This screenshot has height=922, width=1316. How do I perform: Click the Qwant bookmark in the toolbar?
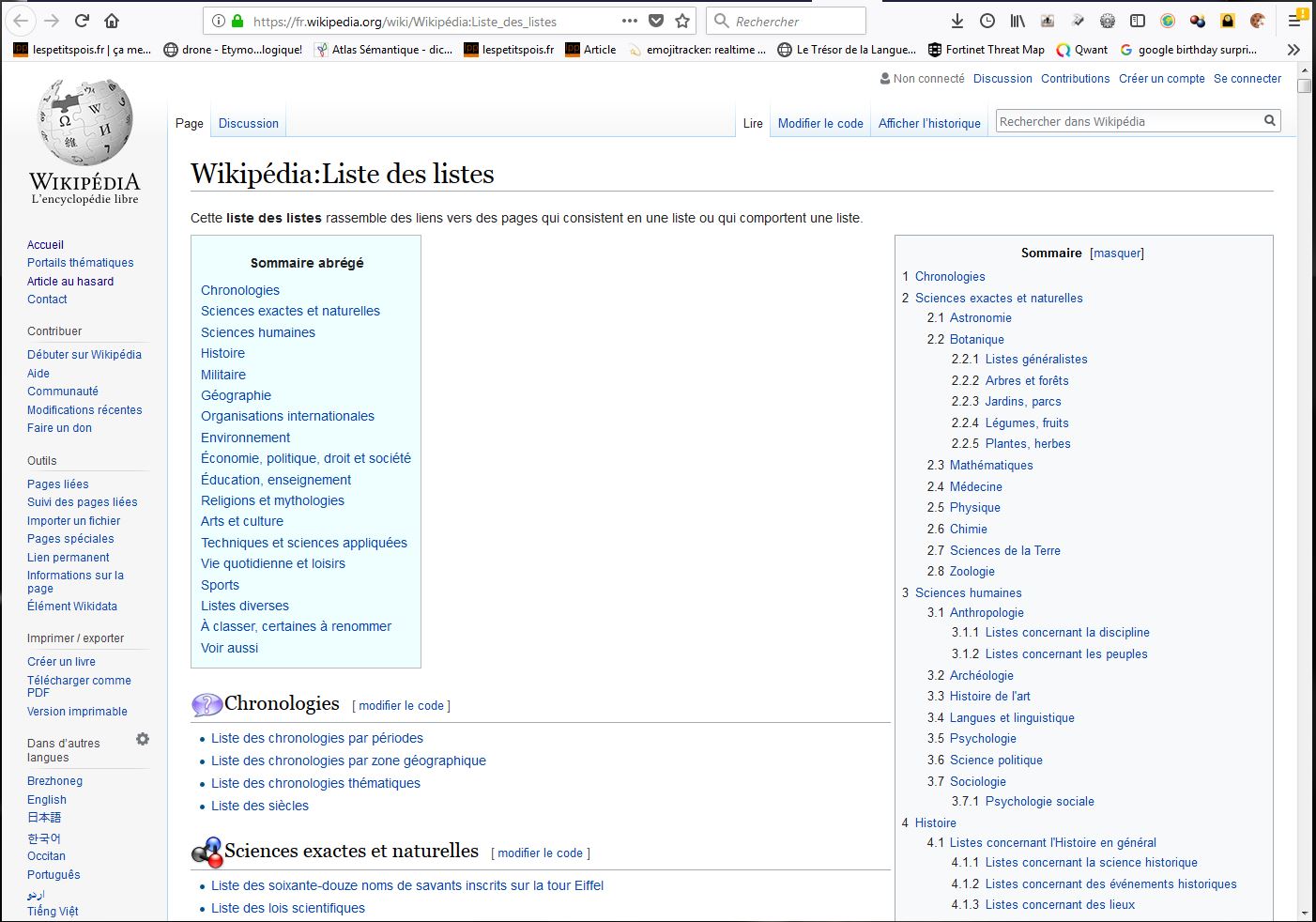pyautogui.click(x=1081, y=50)
